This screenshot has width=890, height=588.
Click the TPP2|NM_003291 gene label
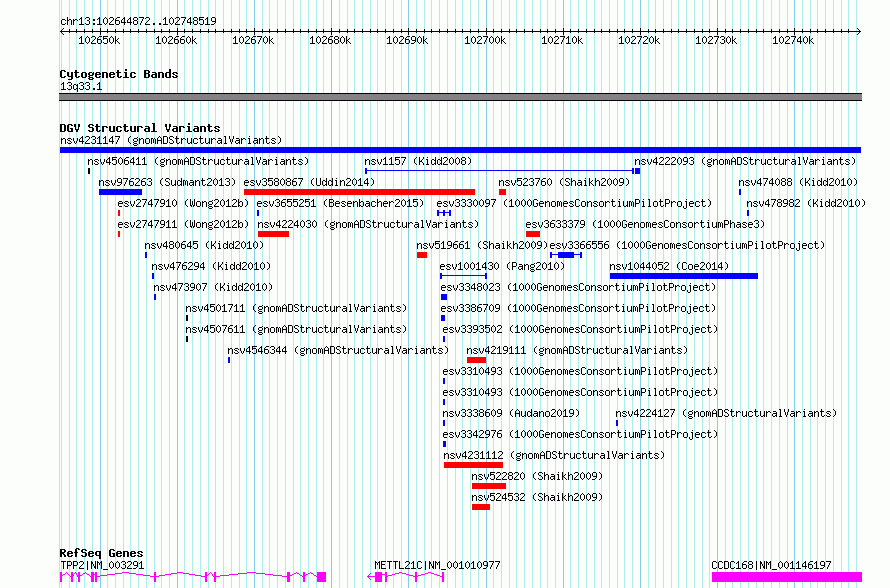point(102,565)
